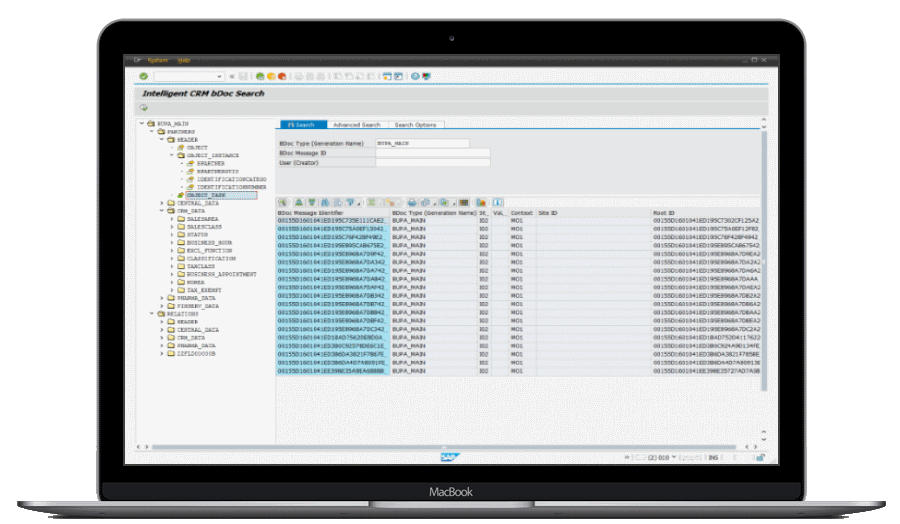This screenshot has width=900, height=524.
Task: Collapse the OBJECT_INSTANCE tree node
Action: click(172, 155)
